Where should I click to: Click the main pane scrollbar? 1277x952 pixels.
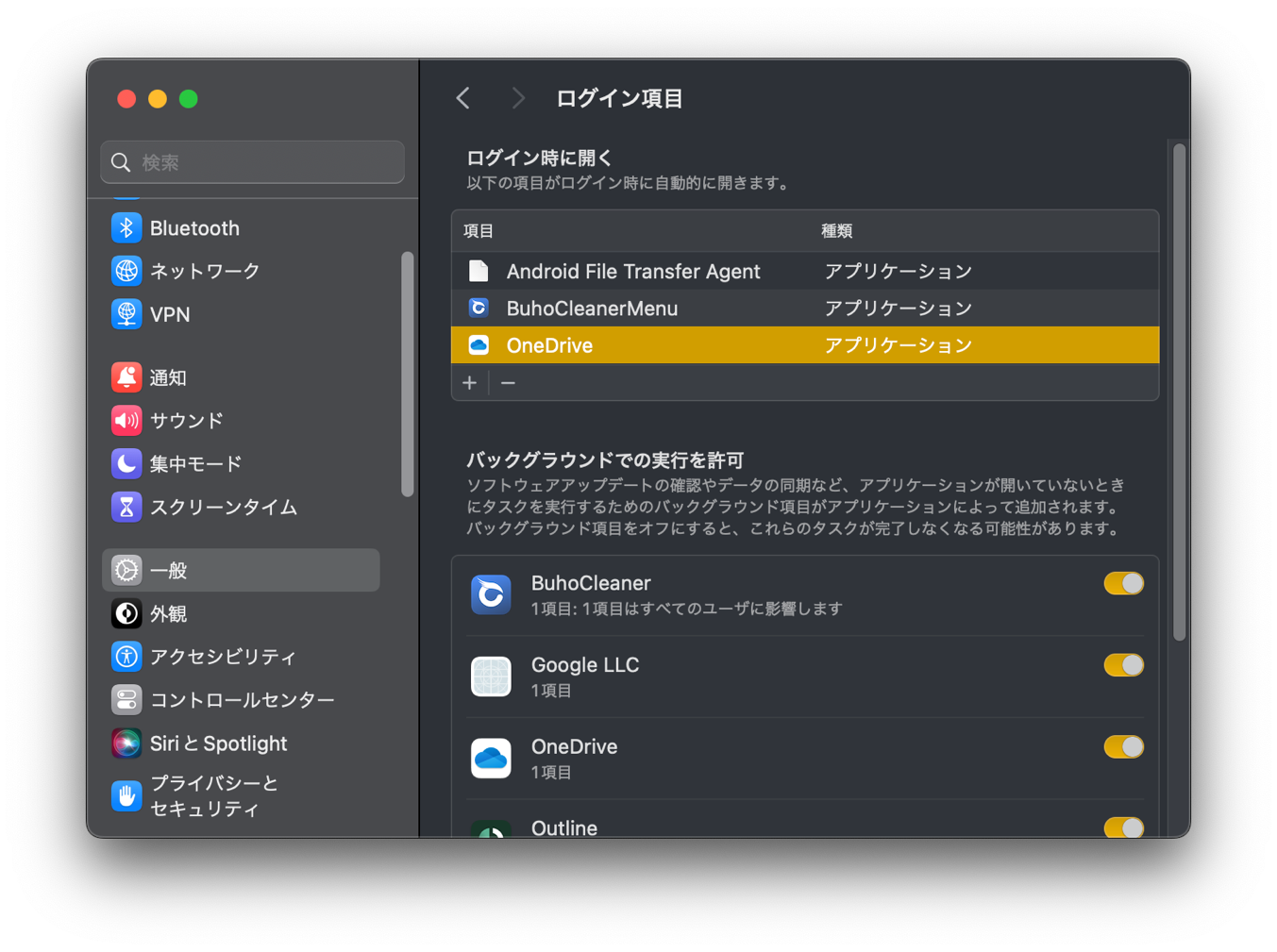[1179, 392]
